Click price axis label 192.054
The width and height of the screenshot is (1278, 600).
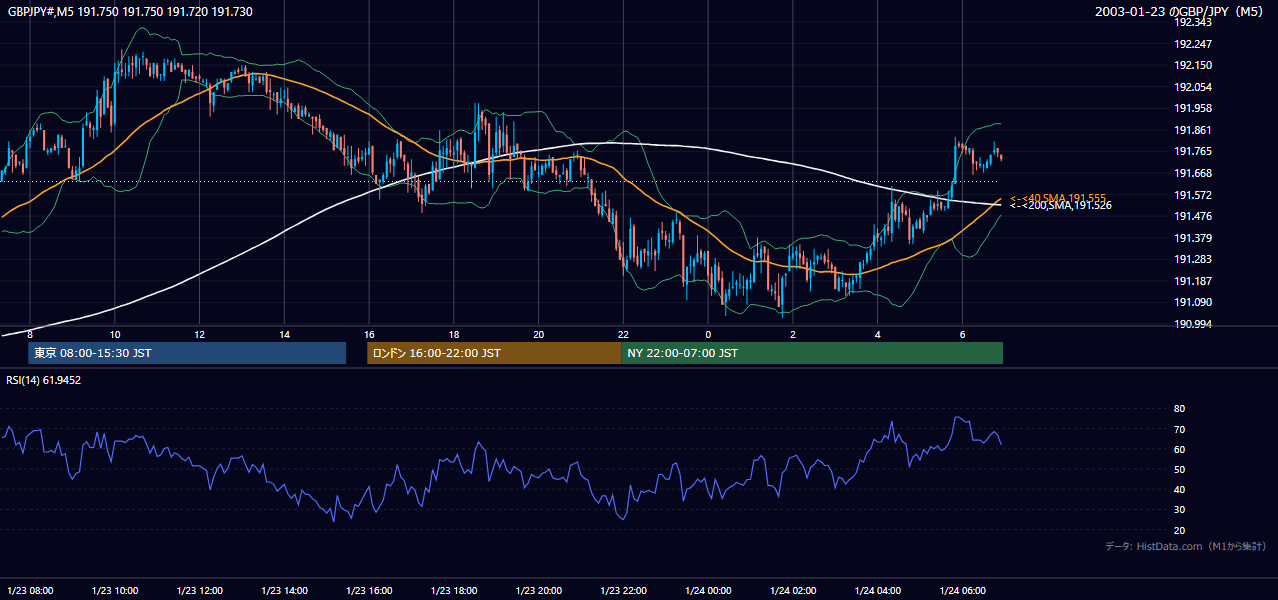[x=1193, y=87]
